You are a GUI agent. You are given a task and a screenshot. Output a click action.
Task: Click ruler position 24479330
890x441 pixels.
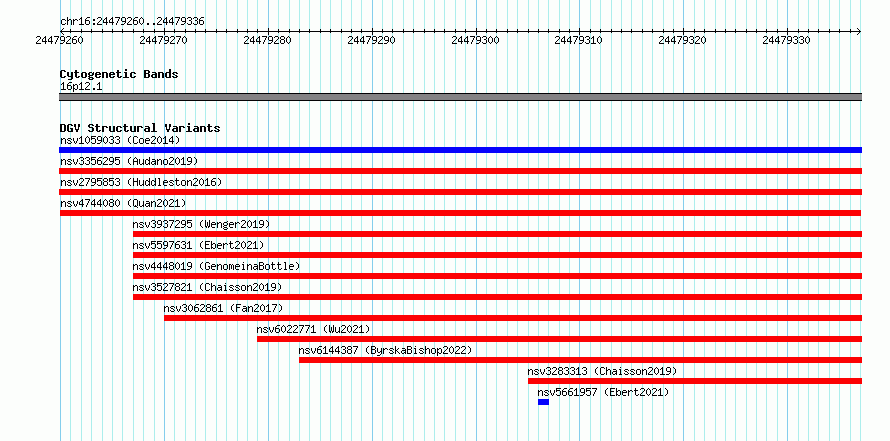[787, 40]
